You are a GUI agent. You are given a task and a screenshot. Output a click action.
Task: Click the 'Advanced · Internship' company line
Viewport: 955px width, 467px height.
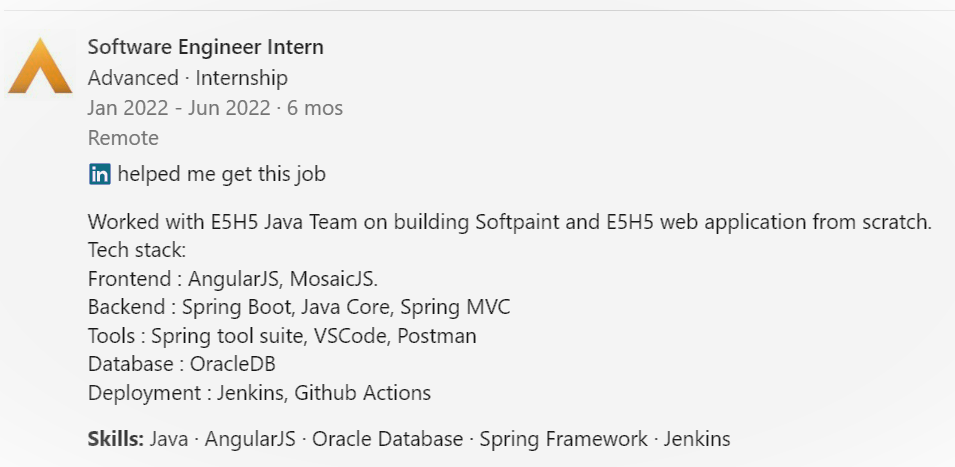point(188,78)
